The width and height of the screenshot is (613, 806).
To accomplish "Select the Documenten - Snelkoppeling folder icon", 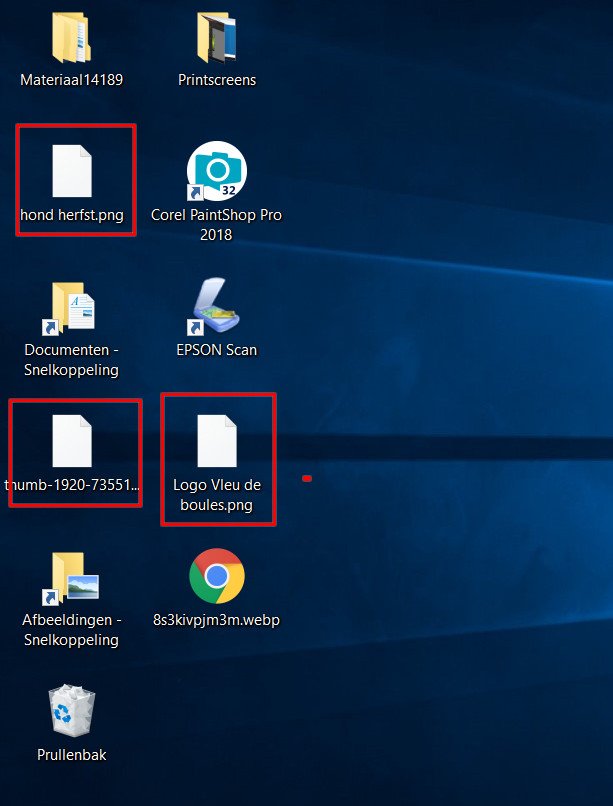I will (69, 307).
